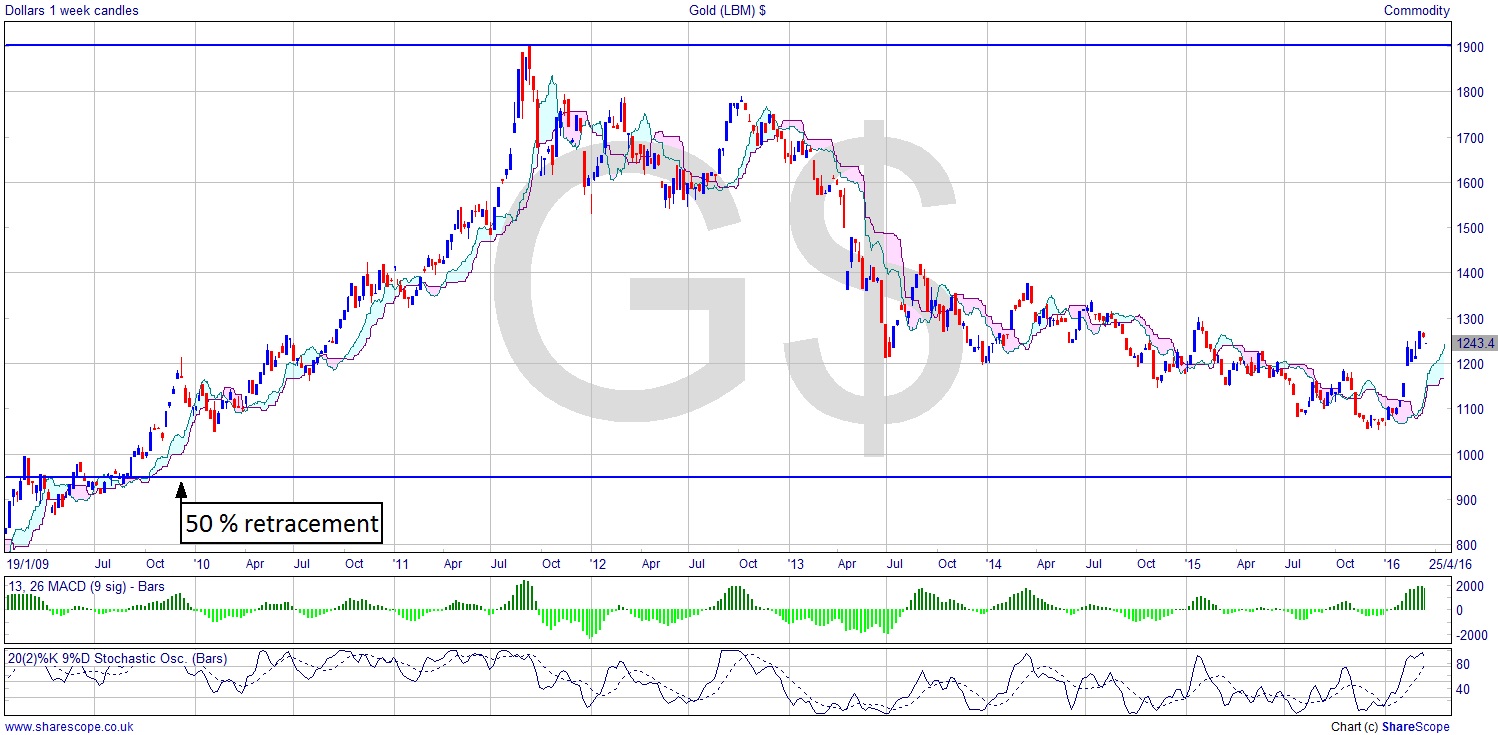Click the 80 level on the Stochastic scale
1498x735 pixels.
[x=1462, y=663]
